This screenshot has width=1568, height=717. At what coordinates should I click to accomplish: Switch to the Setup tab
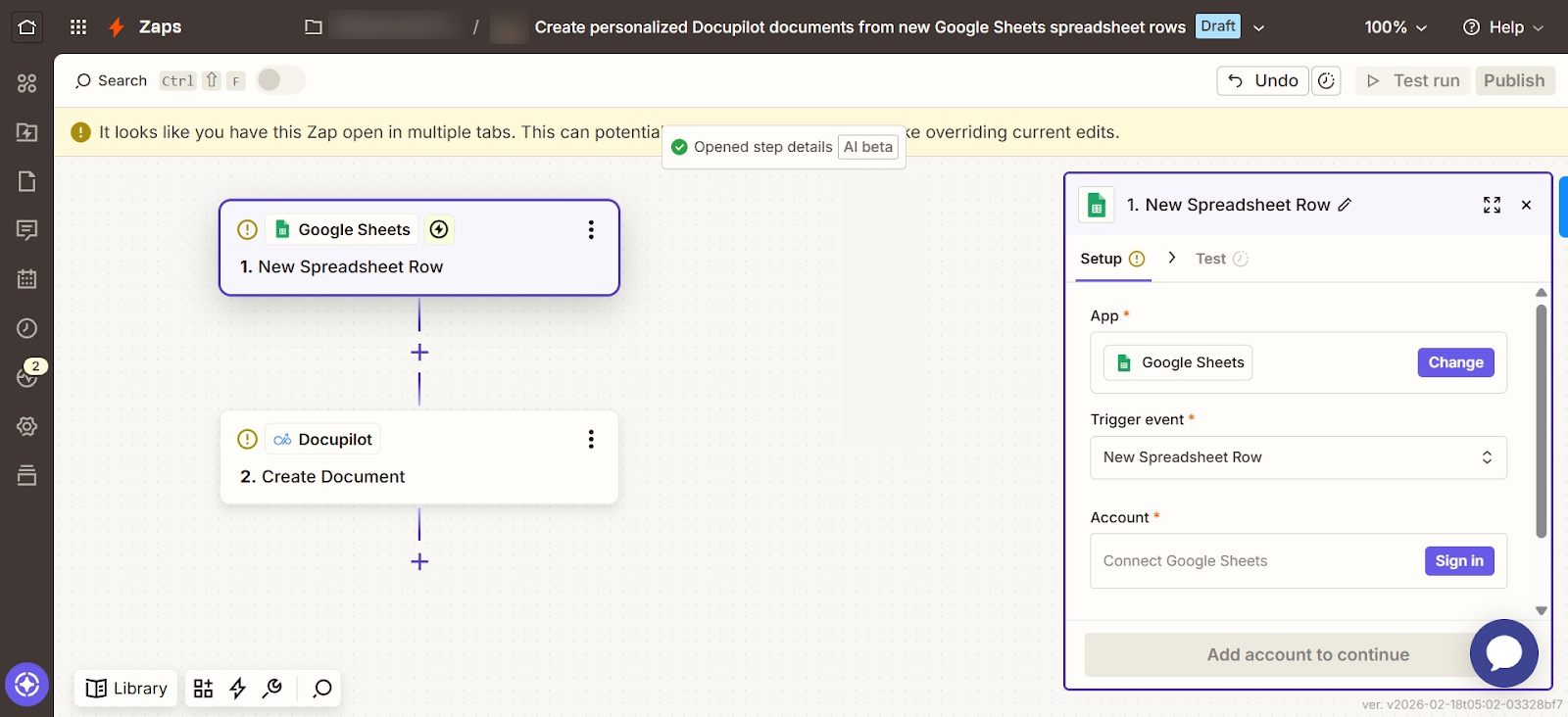click(x=1112, y=259)
